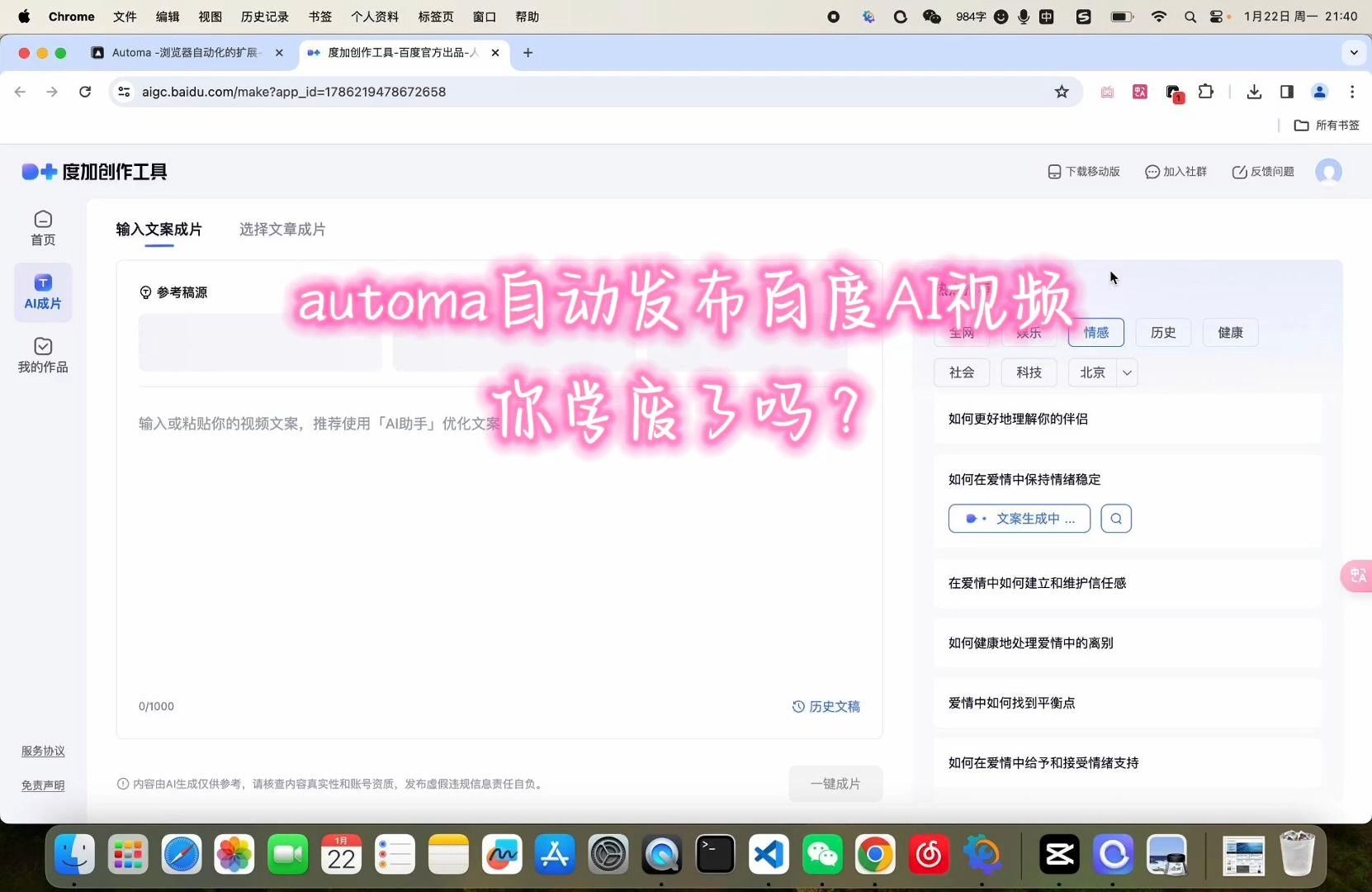The image size is (1372, 892).
Task: Click the address bar URL
Action: [x=294, y=92]
